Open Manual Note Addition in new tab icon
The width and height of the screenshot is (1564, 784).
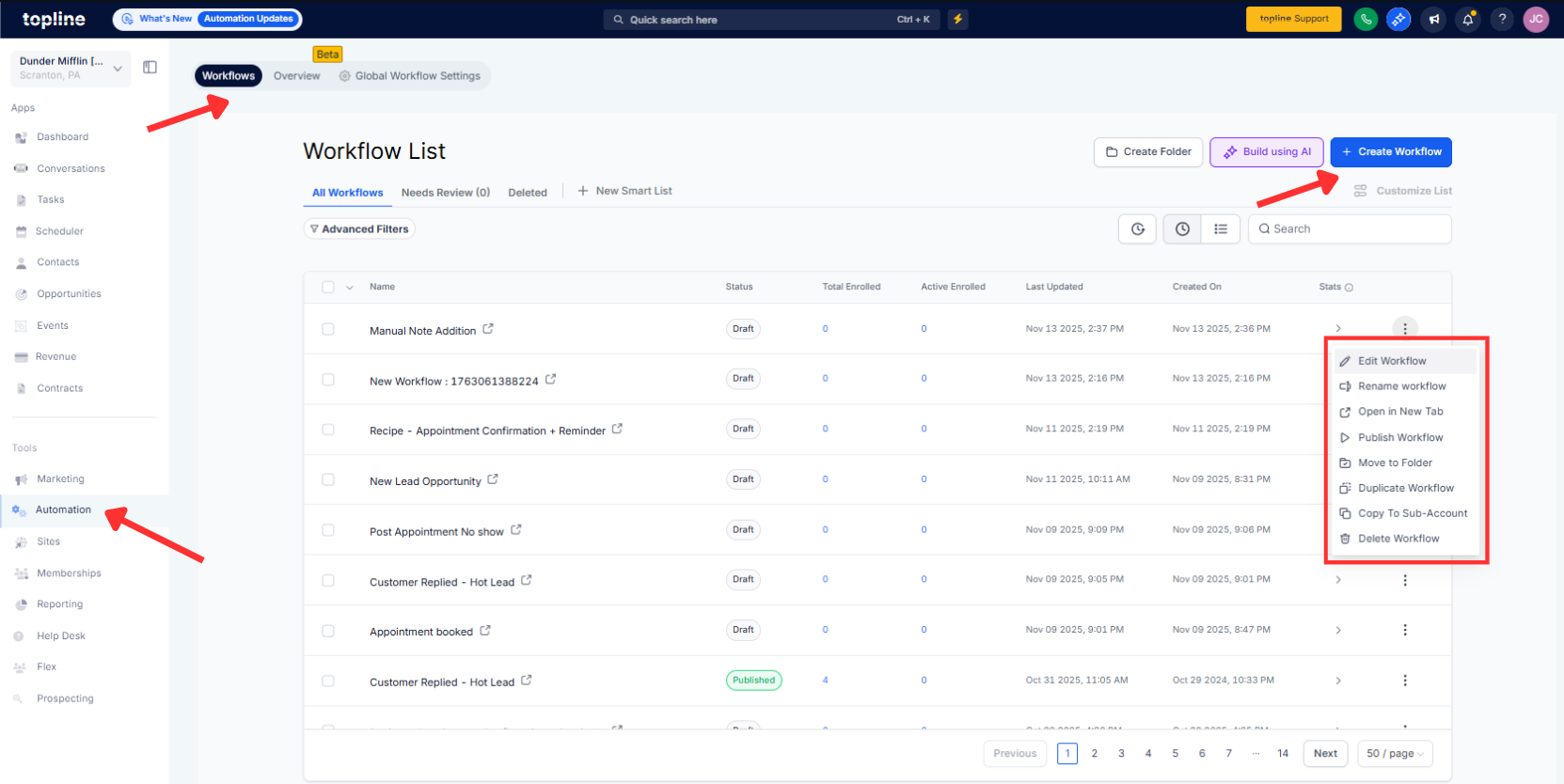click(488, 329)
